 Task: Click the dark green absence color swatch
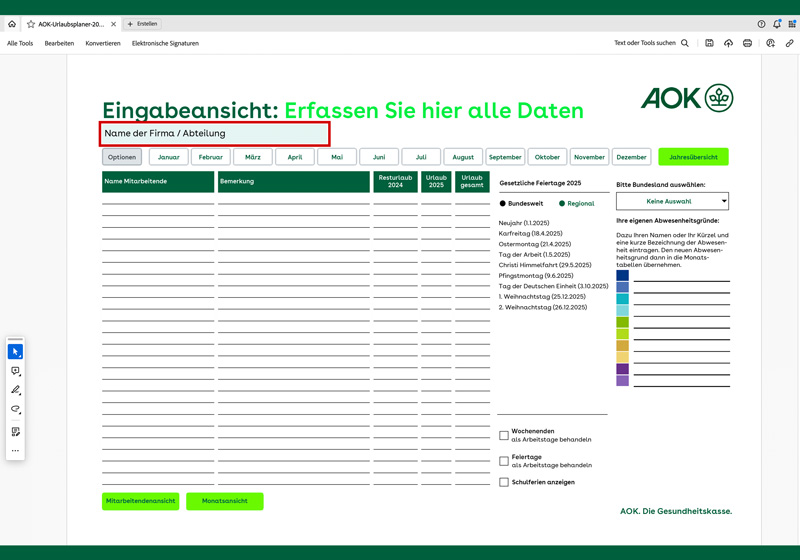pyautogui.click(x=622, y=322)
